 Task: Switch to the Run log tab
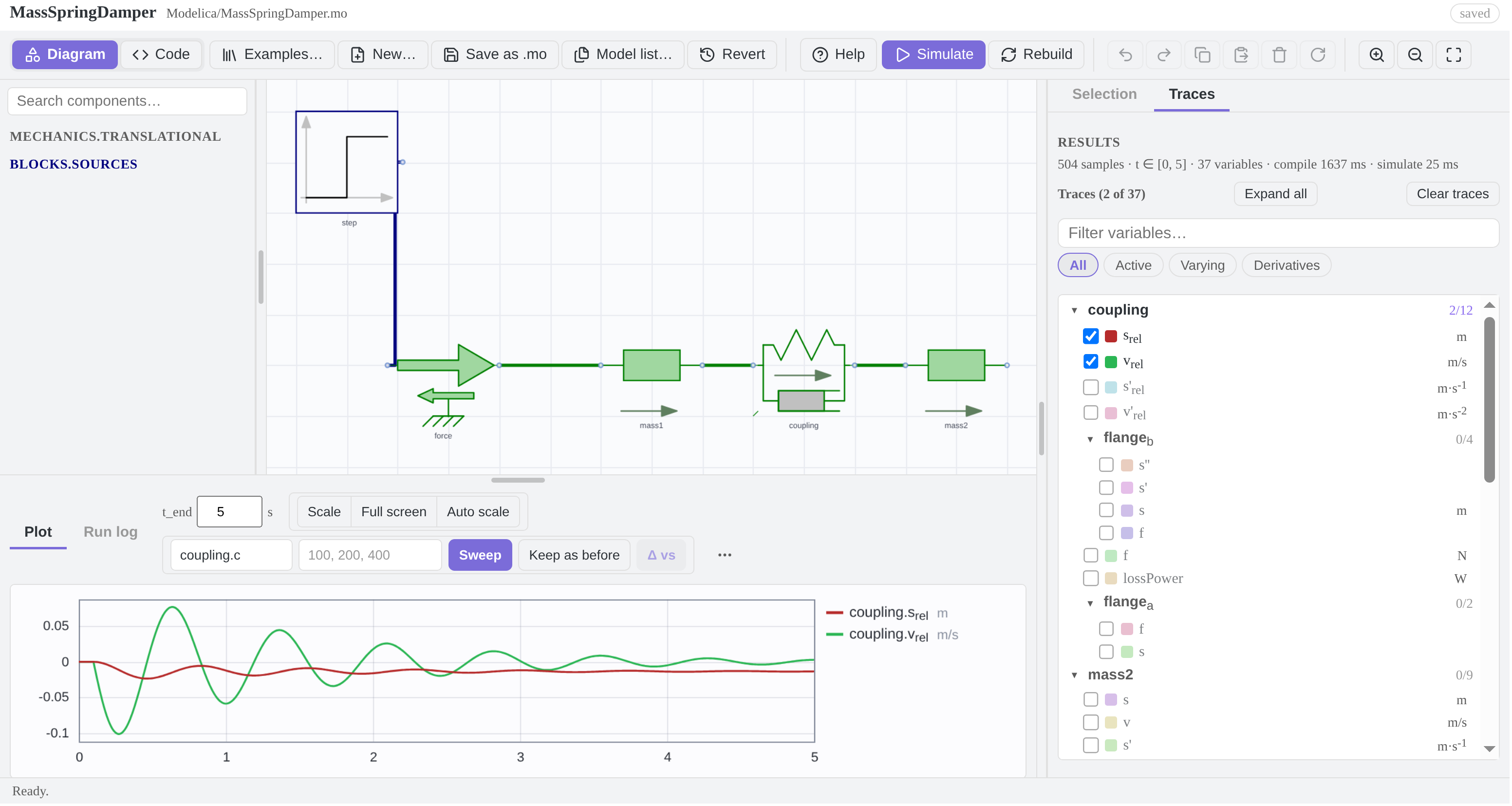tap(111, 532)
